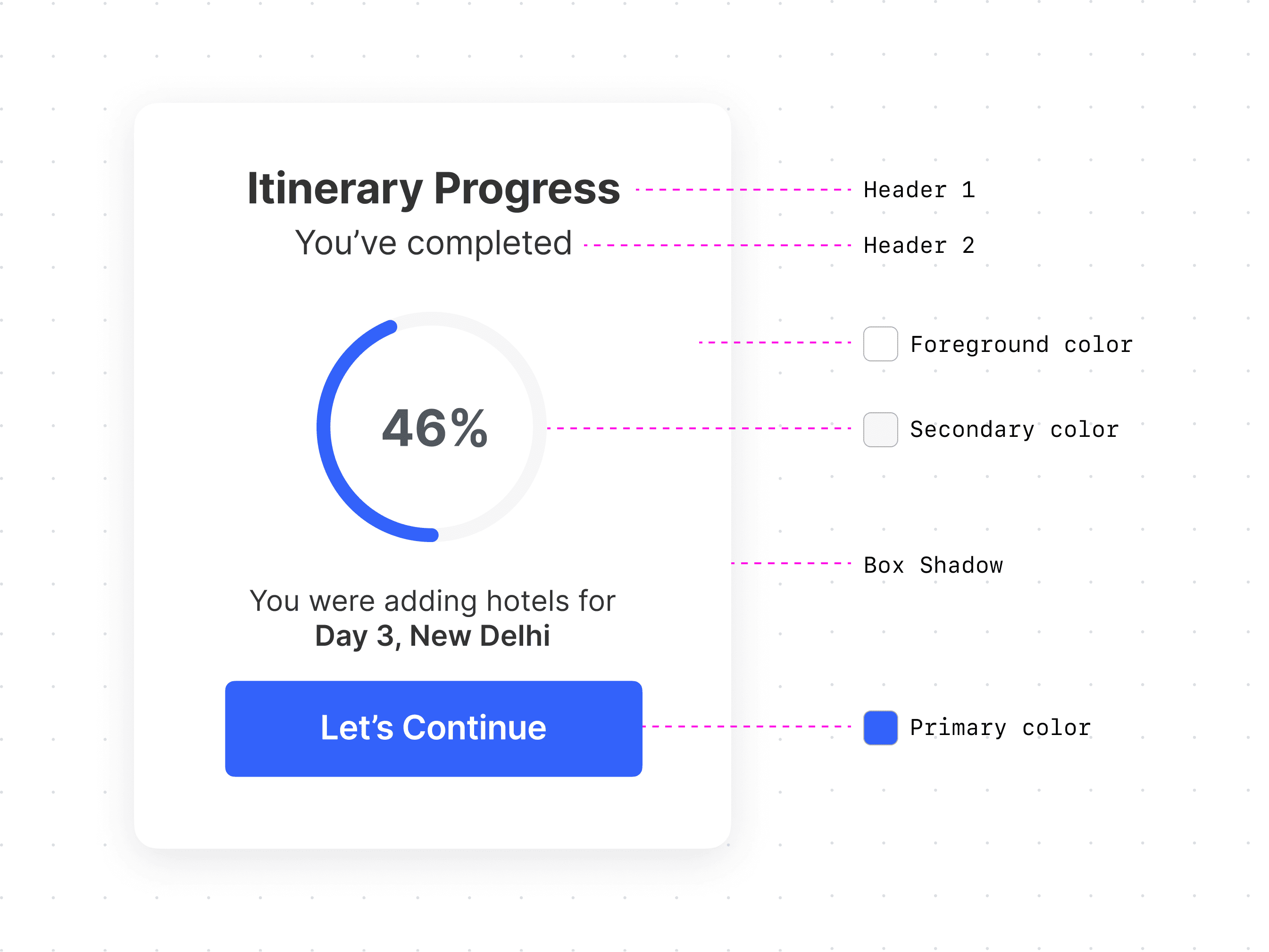Click the Primary color label text
Viewport: 1269px width, 952px height.
pyautogui.click(x=1000, y=727)
